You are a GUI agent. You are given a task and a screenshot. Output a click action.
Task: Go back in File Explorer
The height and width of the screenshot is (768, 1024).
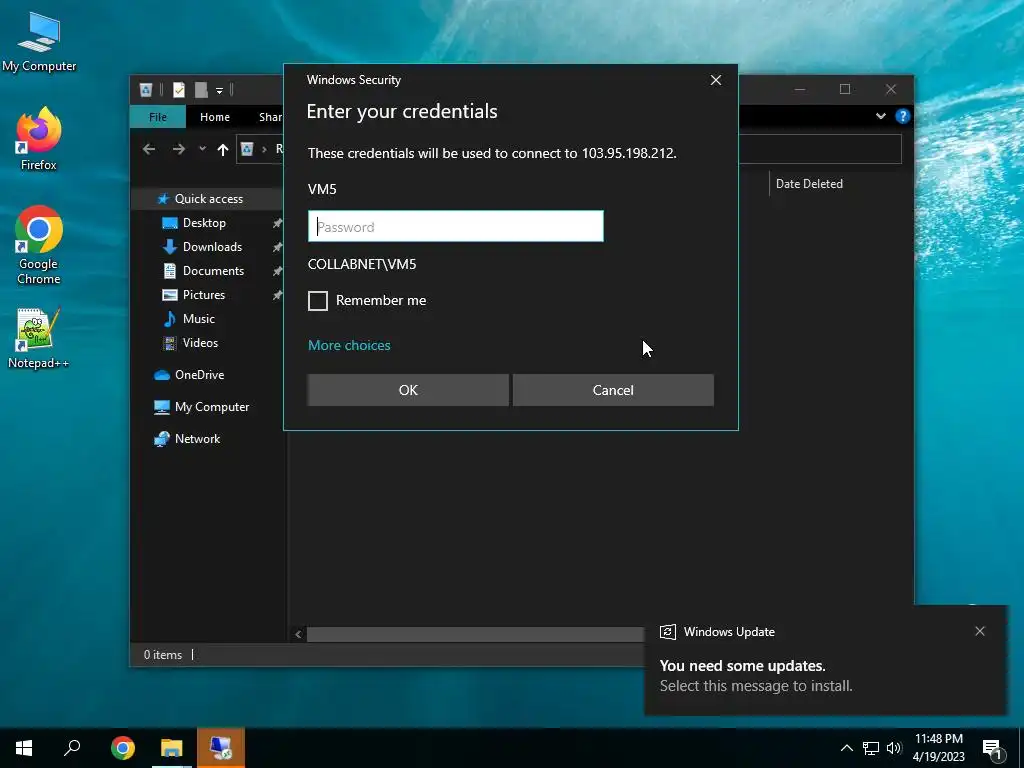149,150
